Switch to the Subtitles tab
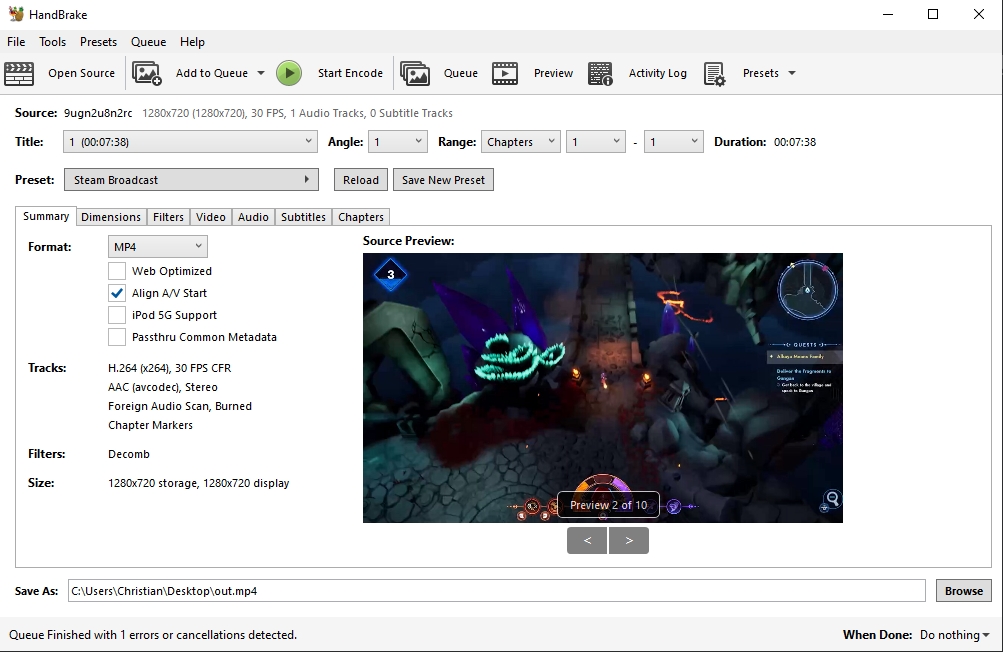Viewport: 1003px width, 652px height. (303, 217)
